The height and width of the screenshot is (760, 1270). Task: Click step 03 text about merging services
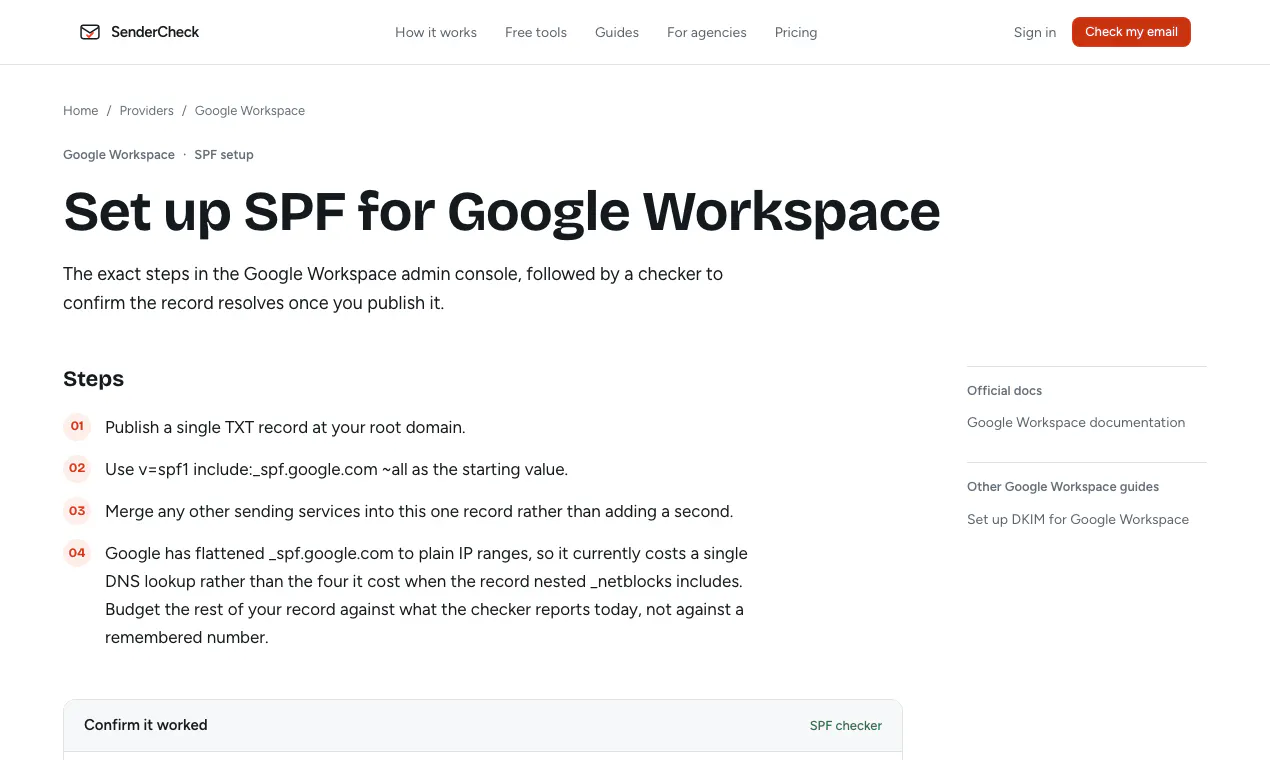coord(419,512)
